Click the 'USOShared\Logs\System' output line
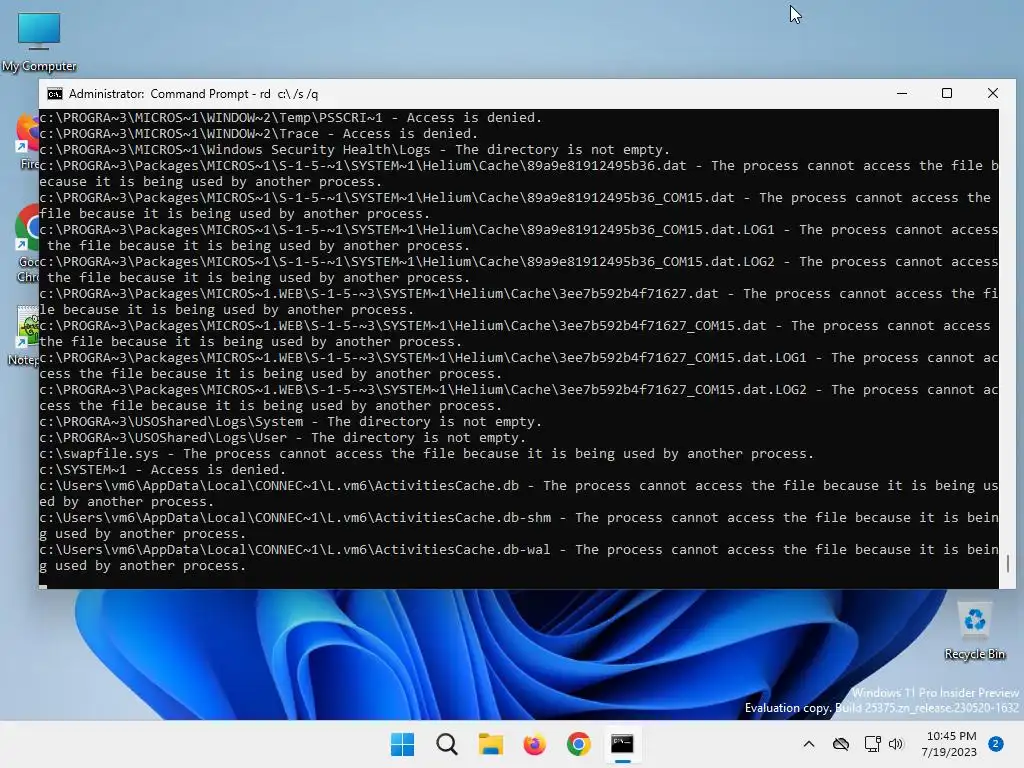 point(291,422)
